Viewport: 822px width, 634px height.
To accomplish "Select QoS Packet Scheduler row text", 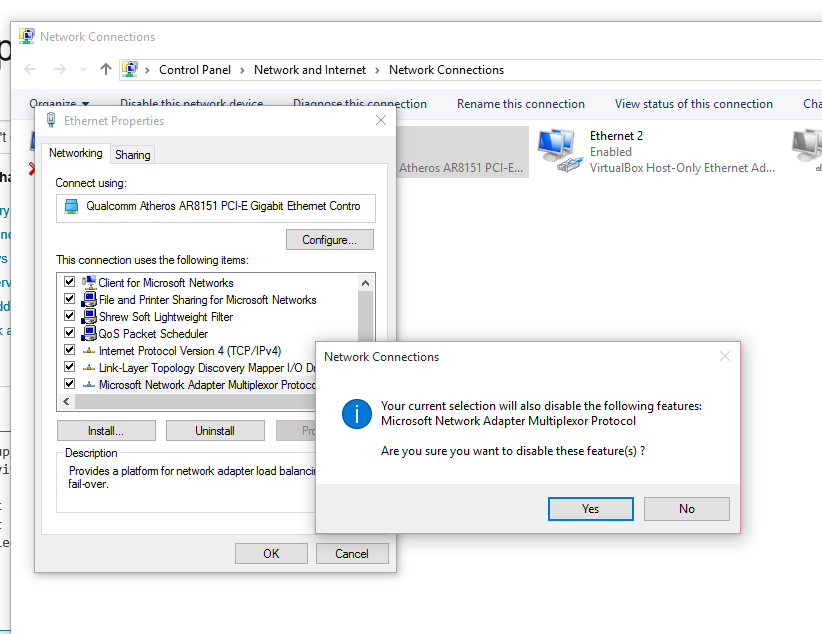I will coord(153,334).
